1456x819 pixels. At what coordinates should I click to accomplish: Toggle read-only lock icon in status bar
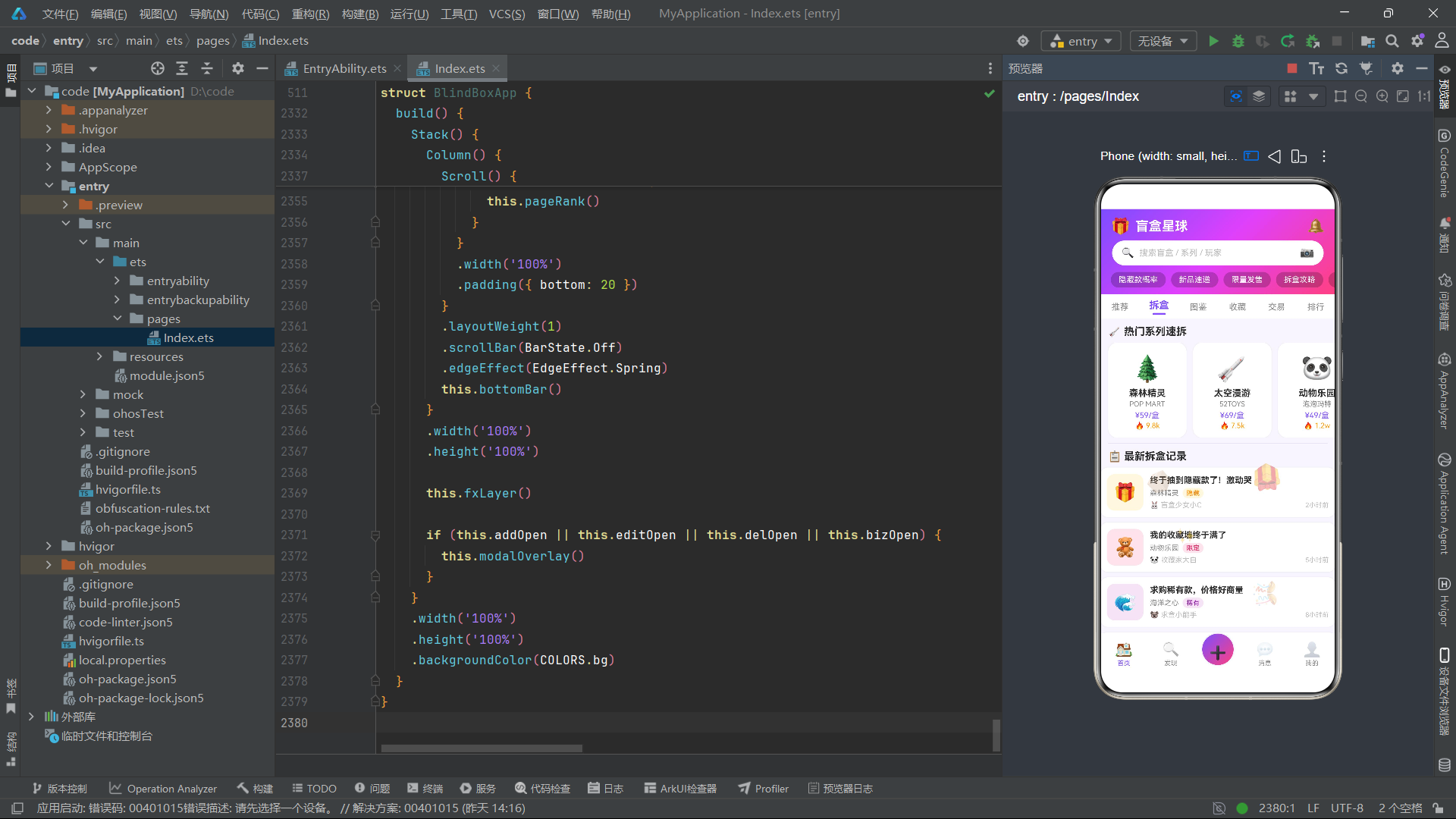point(1438,808)
